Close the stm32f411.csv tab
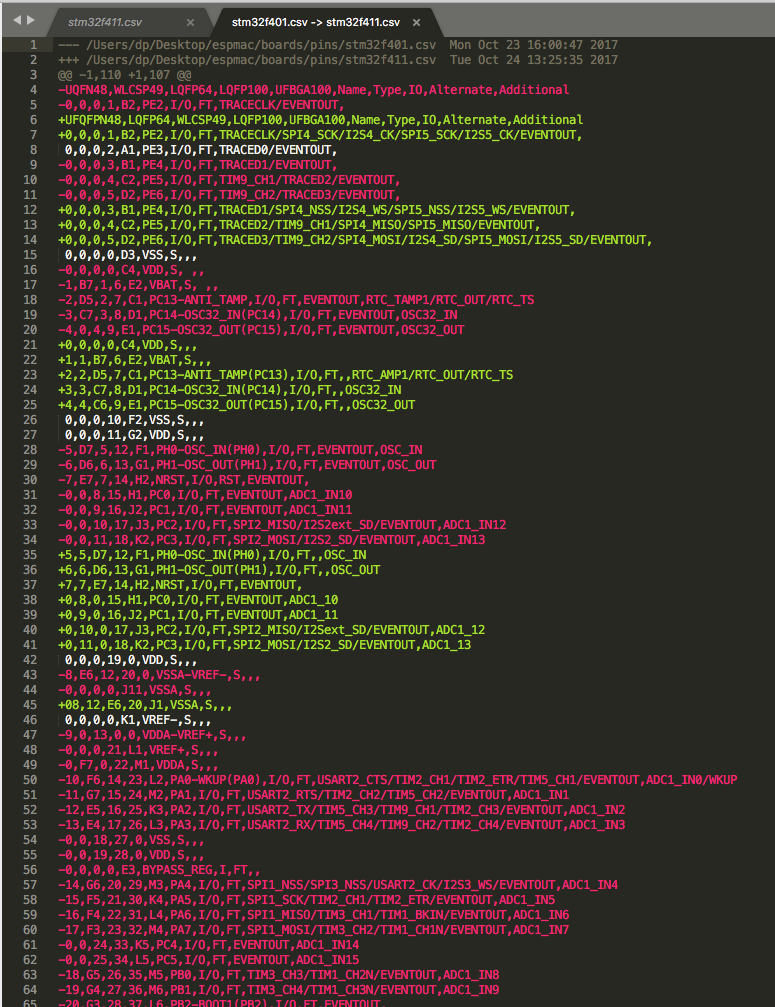The height and width of the screenshot is (1007, 775). point(190,22)
